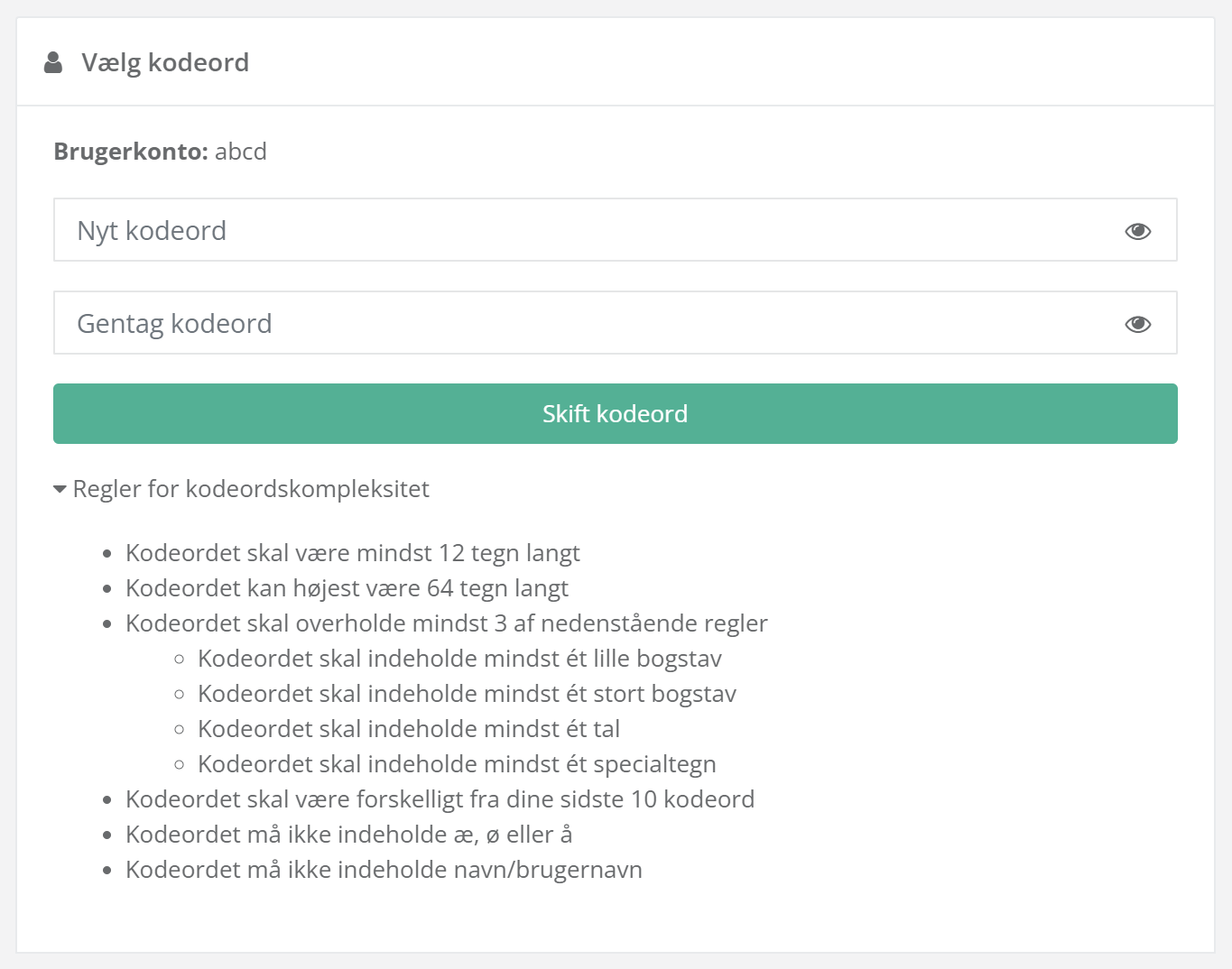Show password in Nyt kodeord field
This screenshot has height=969, width=1232.
[x=1137, y=231]
